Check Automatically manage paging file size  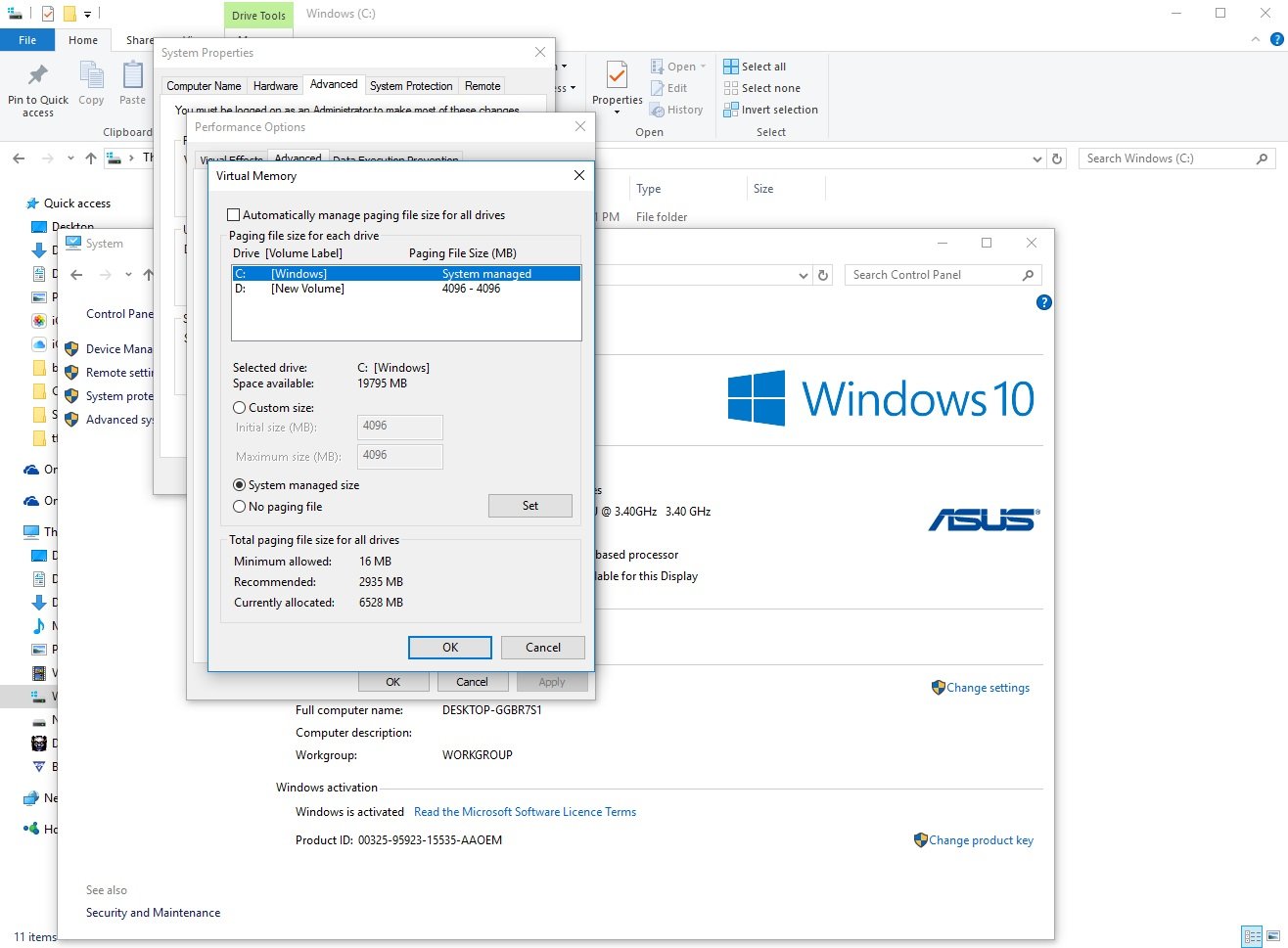click(x=233, y=214)
